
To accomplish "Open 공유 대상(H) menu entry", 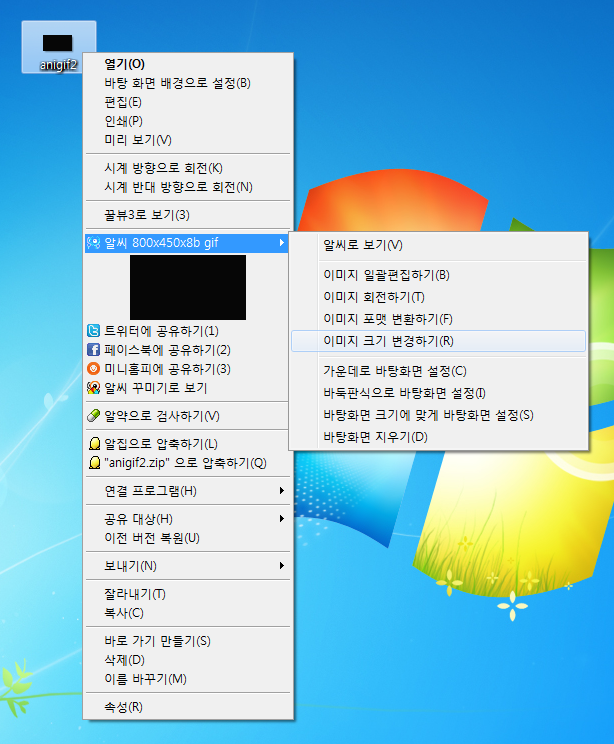I will click(187, 519).
